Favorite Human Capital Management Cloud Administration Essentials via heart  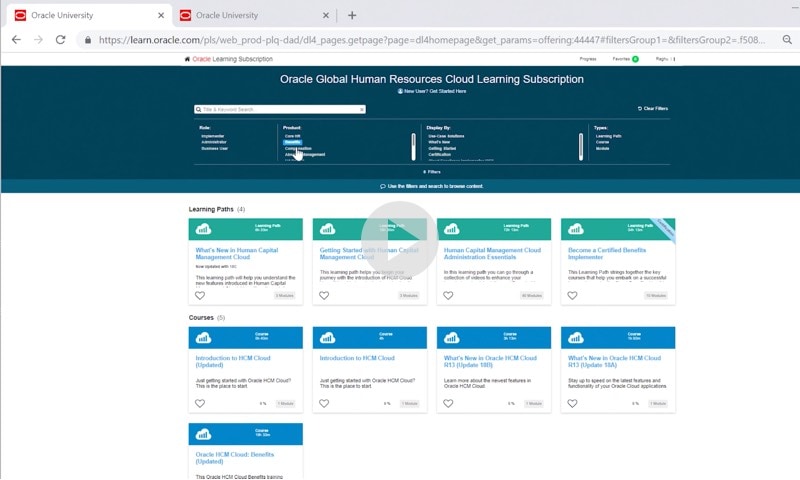(x=448, y=295)
